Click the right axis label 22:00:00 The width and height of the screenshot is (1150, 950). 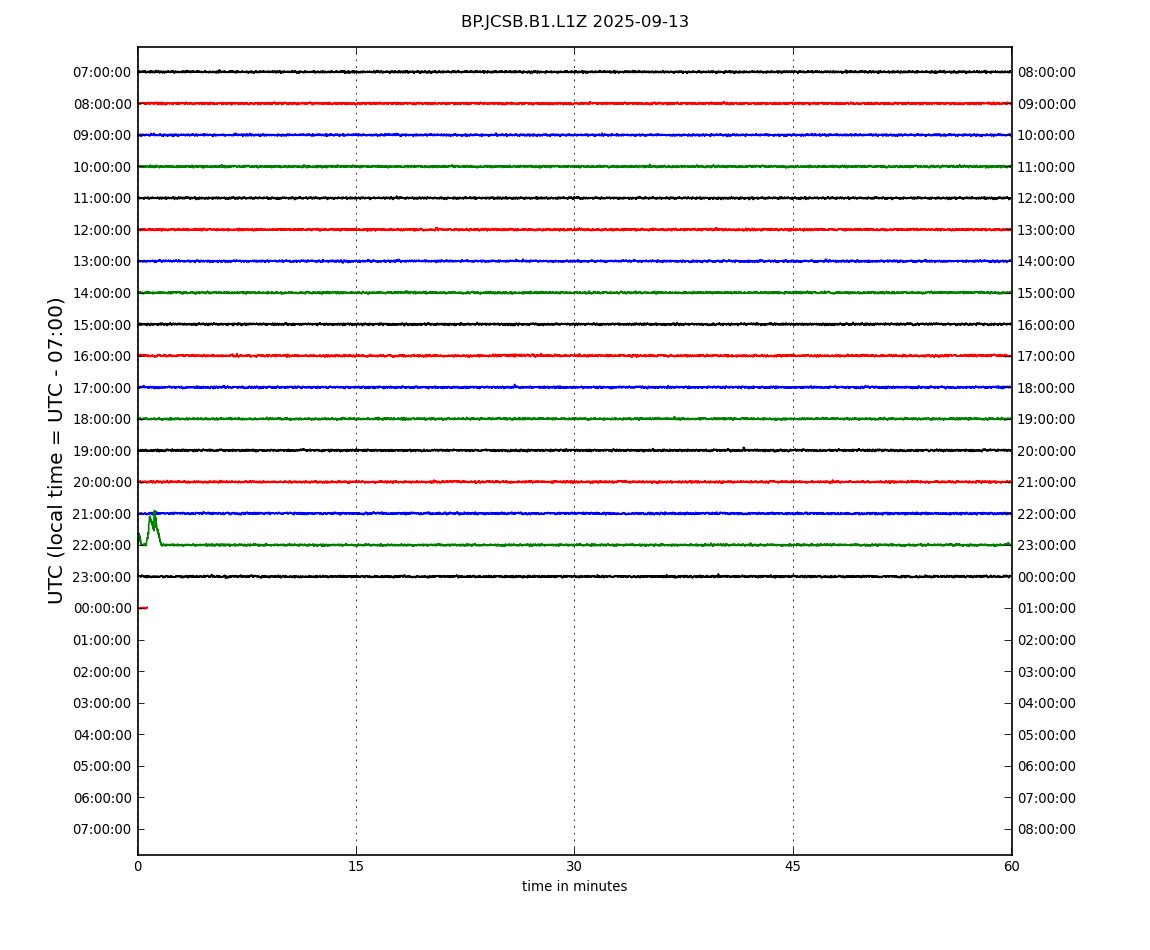tap(1047, 514)
